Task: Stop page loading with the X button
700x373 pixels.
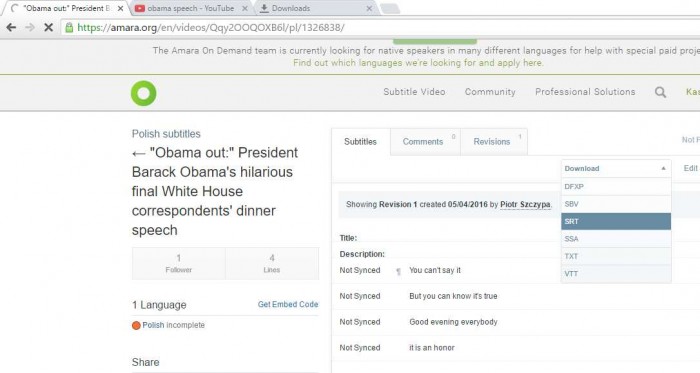Action: pyautogui.click(x=49, y=28)
